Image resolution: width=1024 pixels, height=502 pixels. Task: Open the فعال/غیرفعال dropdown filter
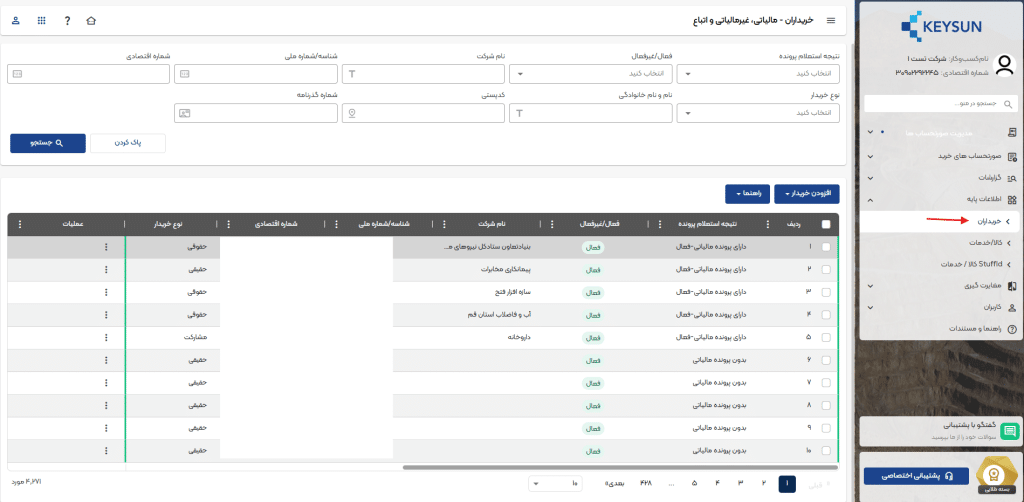589,74
